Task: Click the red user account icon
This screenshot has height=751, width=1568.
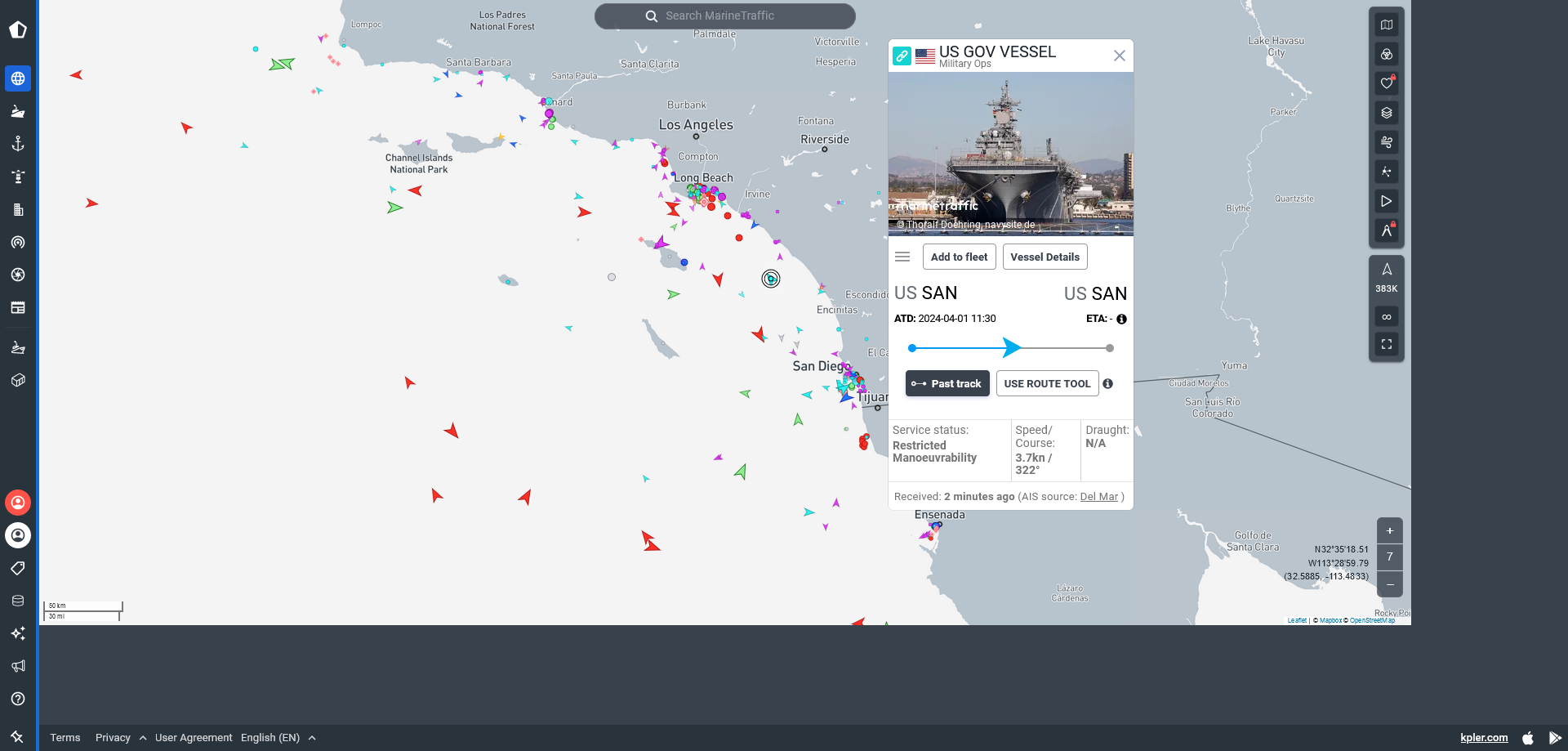Action: 18,503
